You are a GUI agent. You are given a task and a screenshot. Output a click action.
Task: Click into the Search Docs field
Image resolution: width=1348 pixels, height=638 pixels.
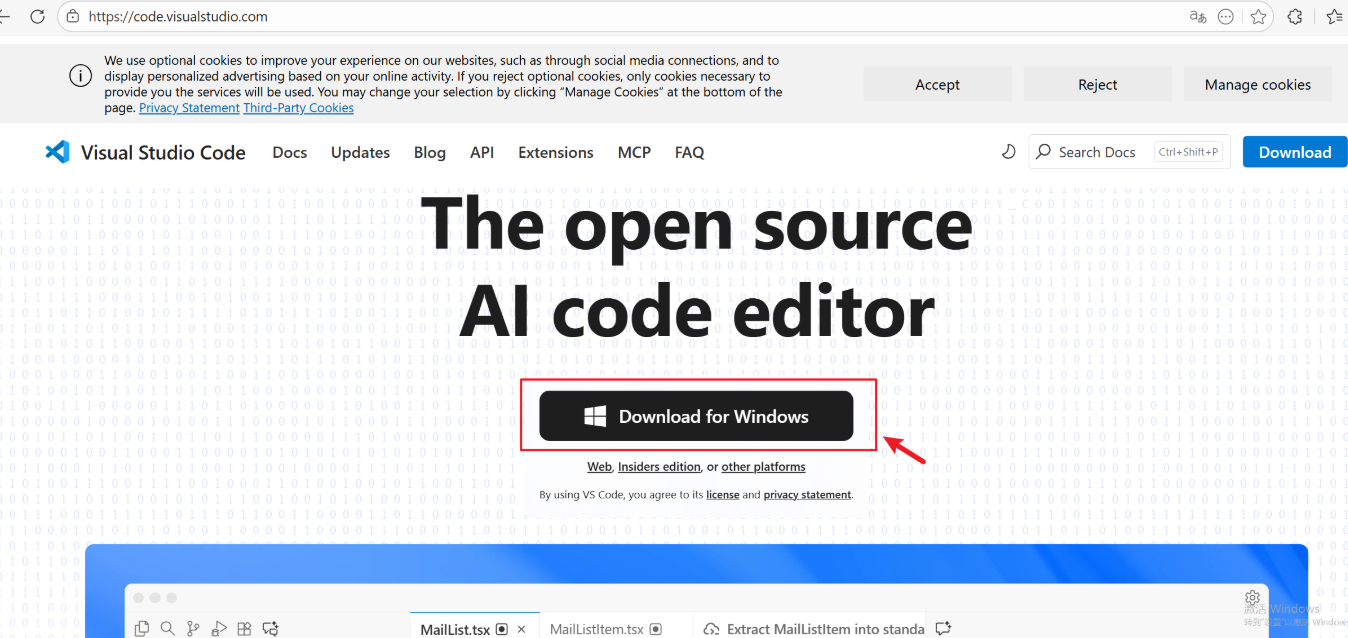pos(1129,152)
